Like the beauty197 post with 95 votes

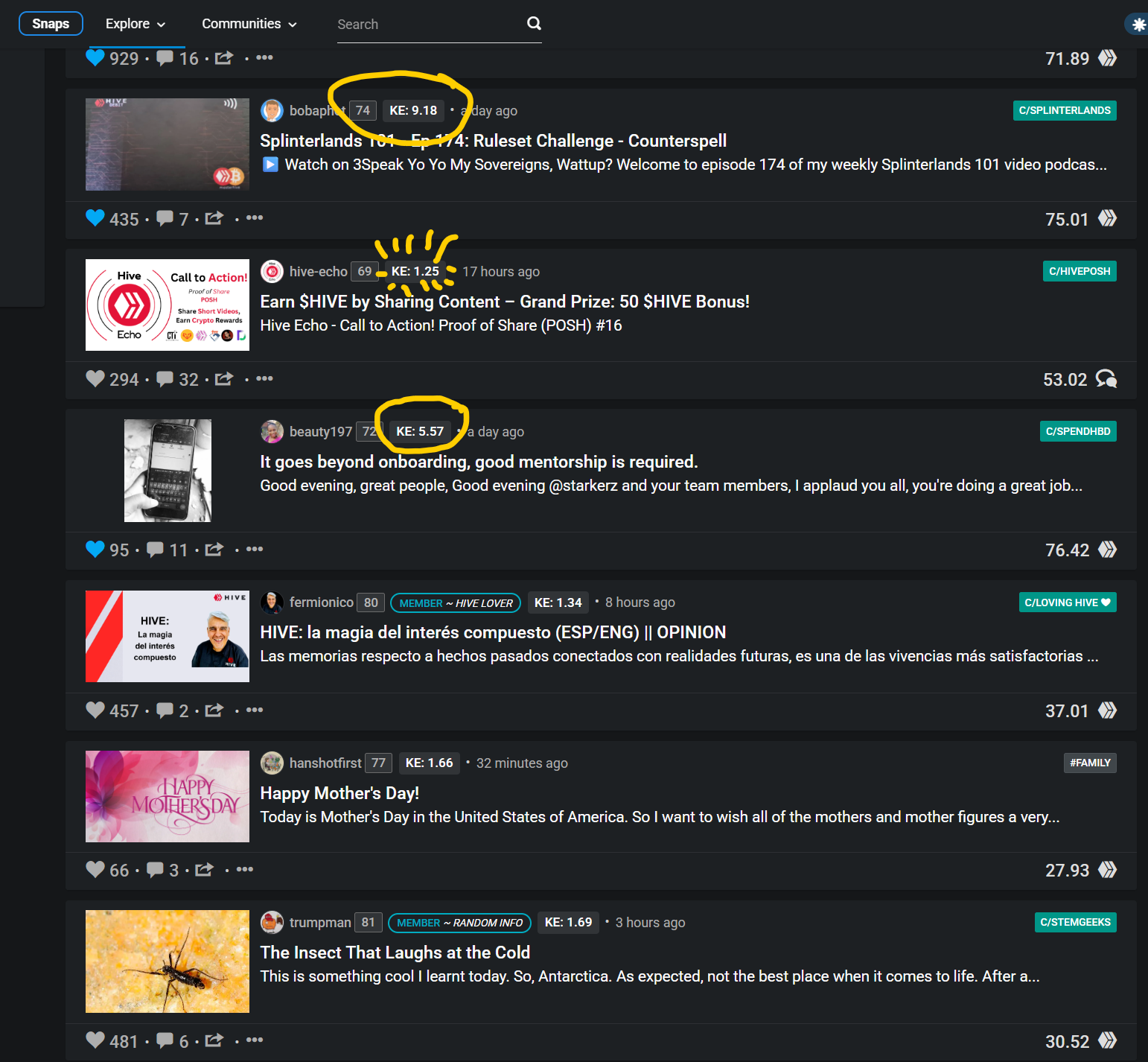[95, 549]
